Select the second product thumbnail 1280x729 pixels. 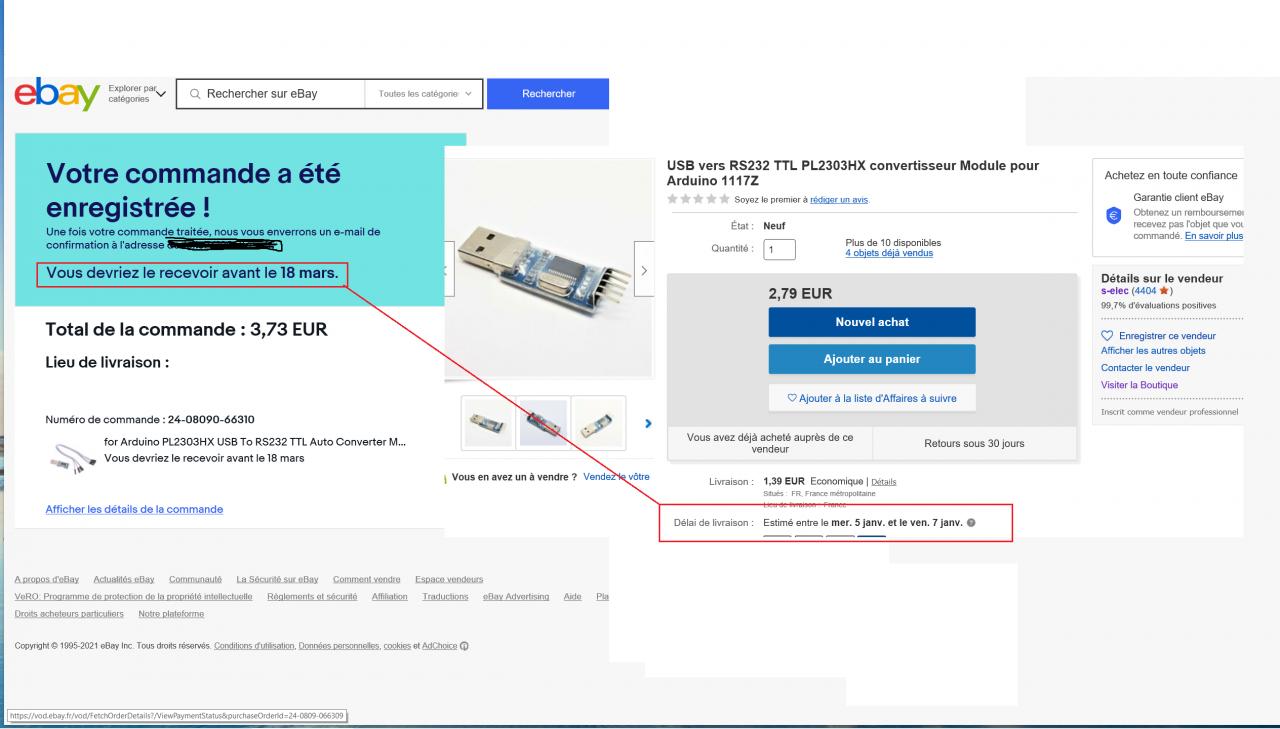tap(544, 423)
